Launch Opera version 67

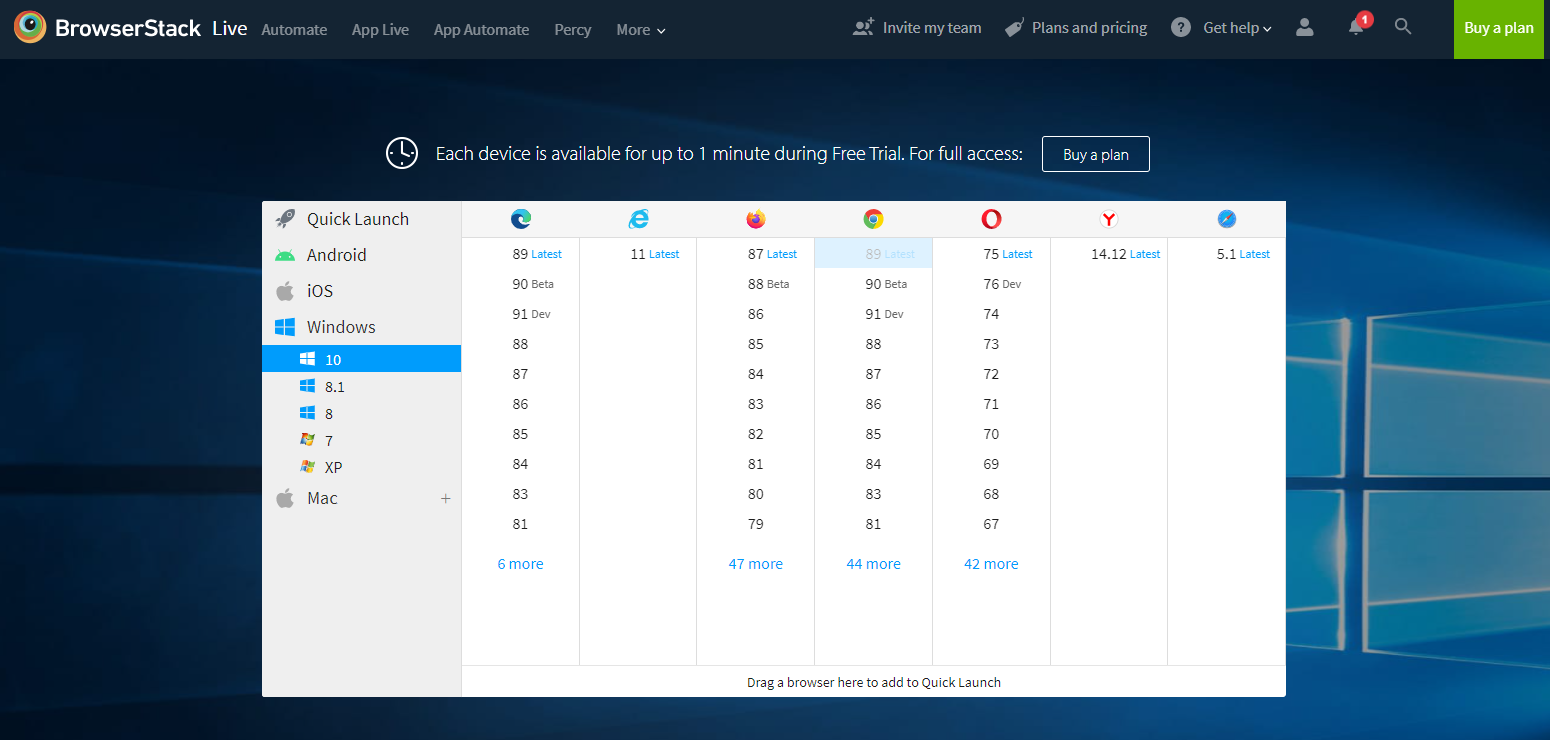(991, 524)
